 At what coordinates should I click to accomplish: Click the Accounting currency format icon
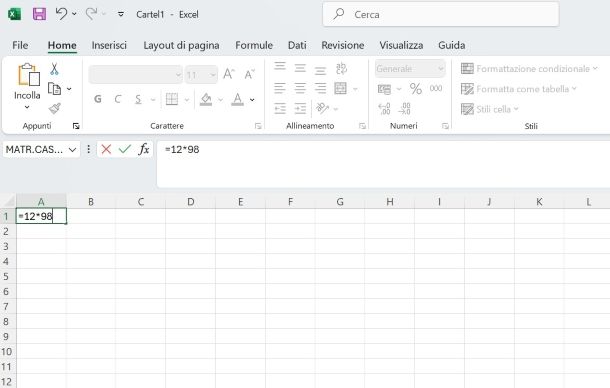pyautogui.click(x=384, y=89)
